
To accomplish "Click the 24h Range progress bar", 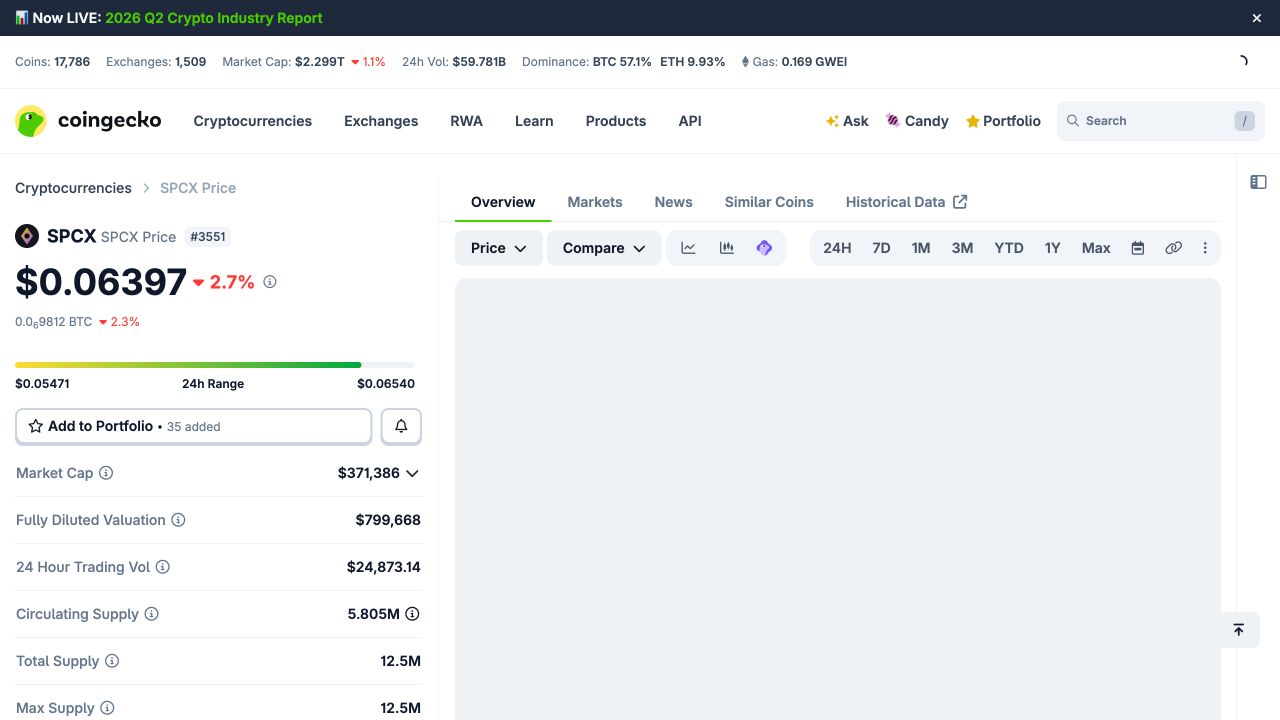I will coord(215,365).
